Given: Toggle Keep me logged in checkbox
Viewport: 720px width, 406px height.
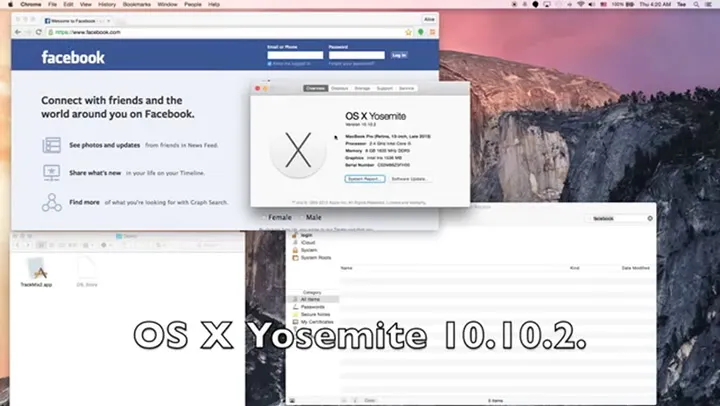Looking at the screenshot, I should coord(270,64).
